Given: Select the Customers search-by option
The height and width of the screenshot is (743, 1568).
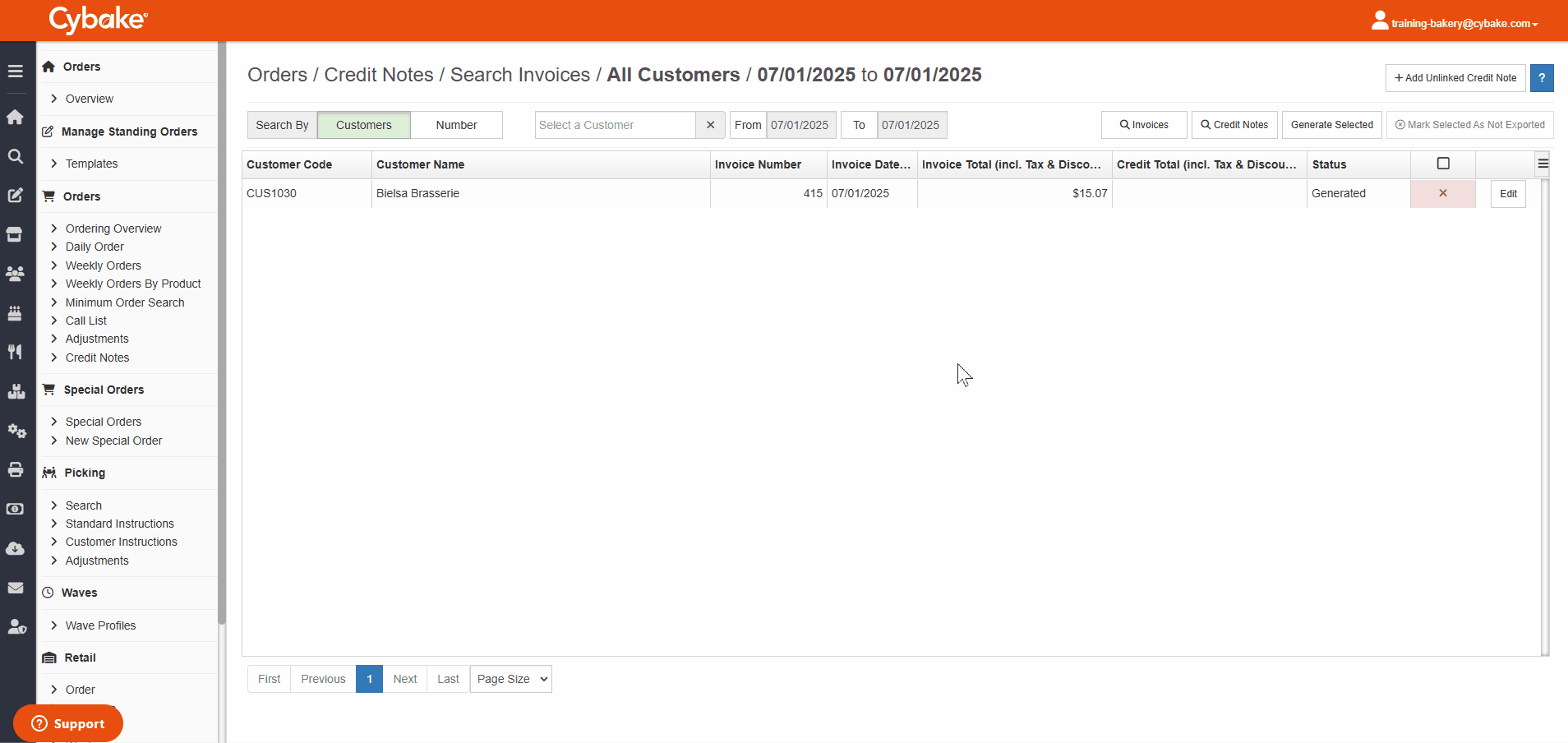Looking at the screenshot, I should pyautogui.click(x=363, y=125).
